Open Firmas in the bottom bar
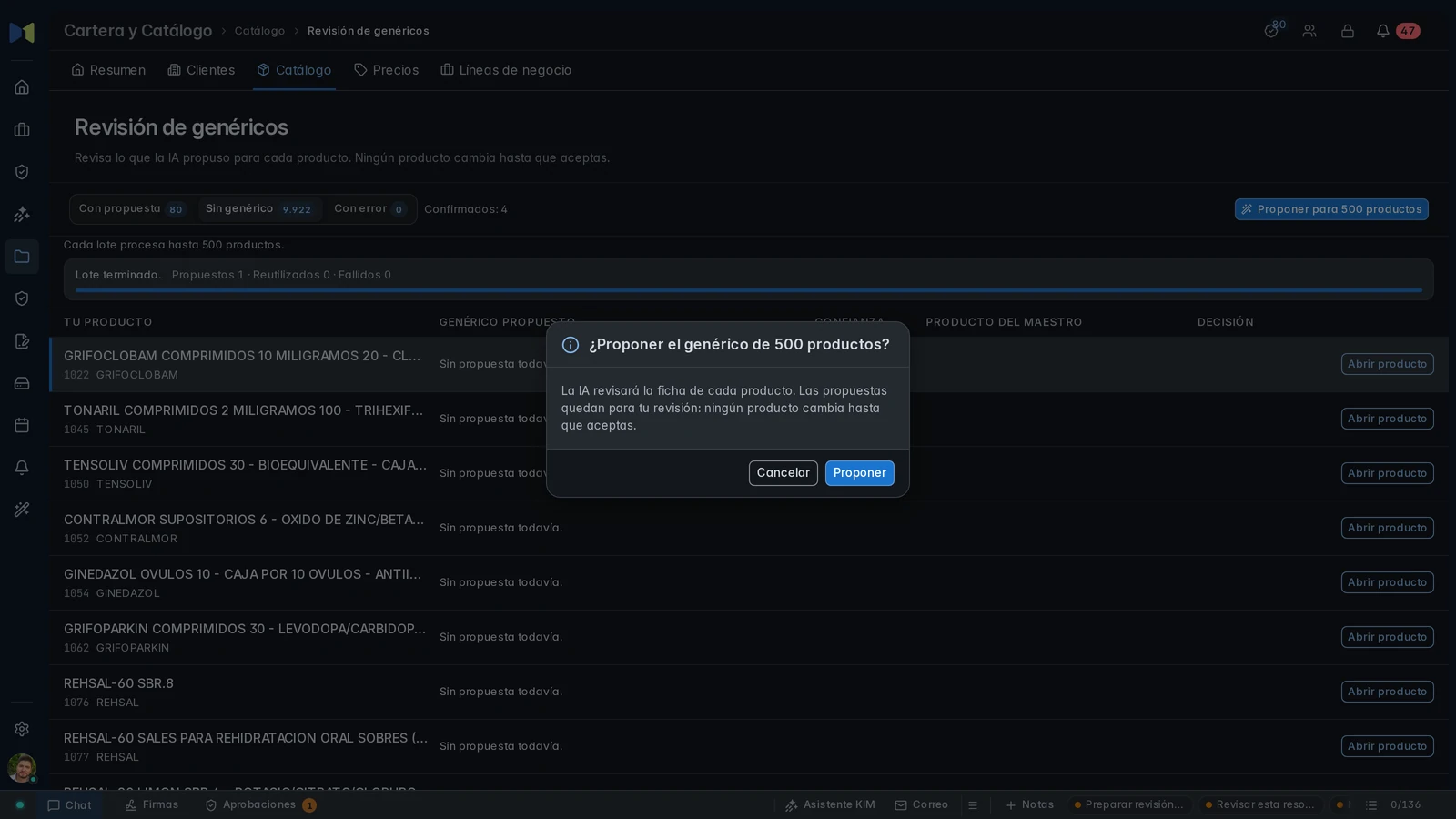The height and width of the screenshot is (819, 1456). (152, 805)
